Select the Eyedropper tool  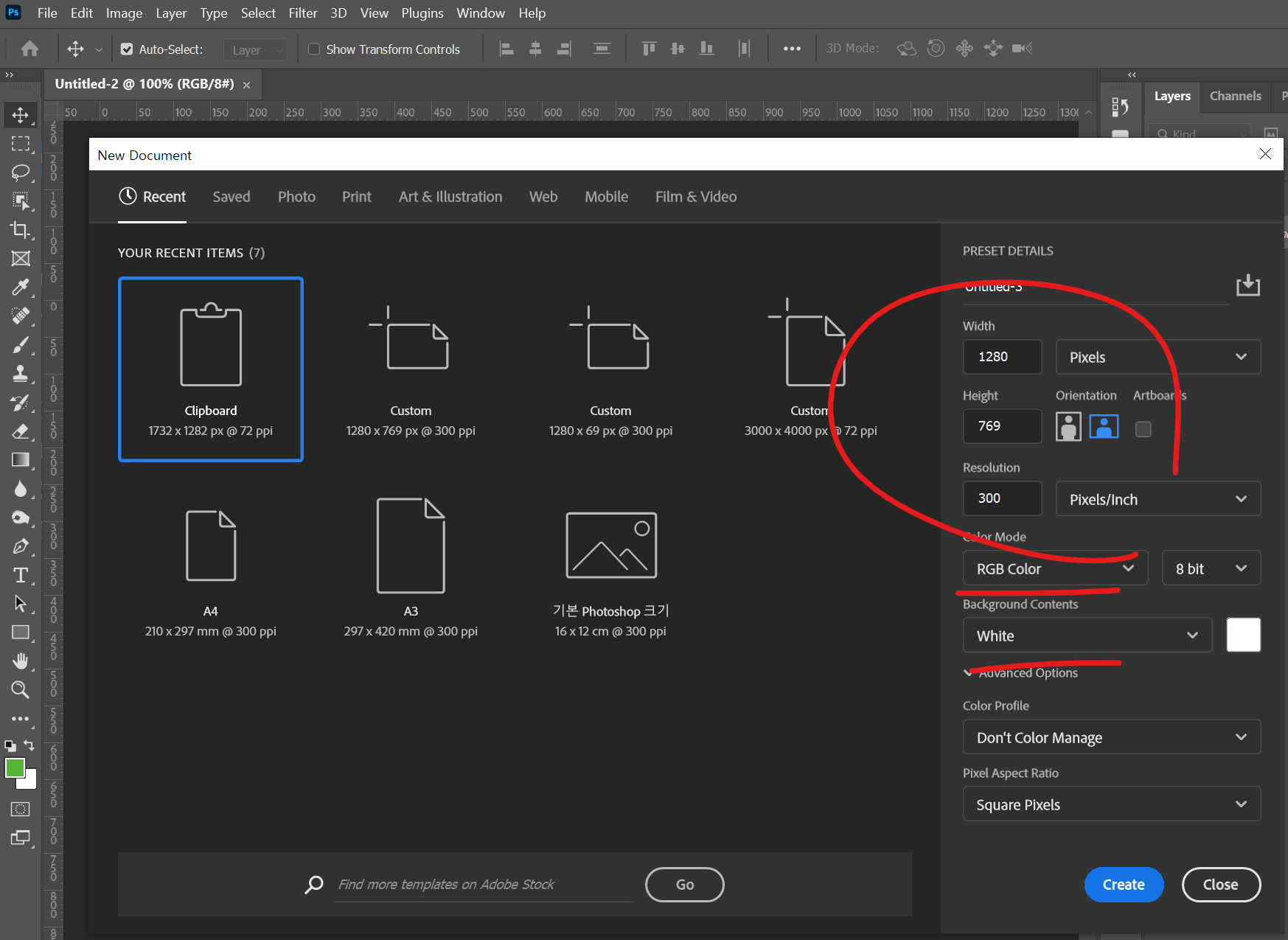[21, 288]
